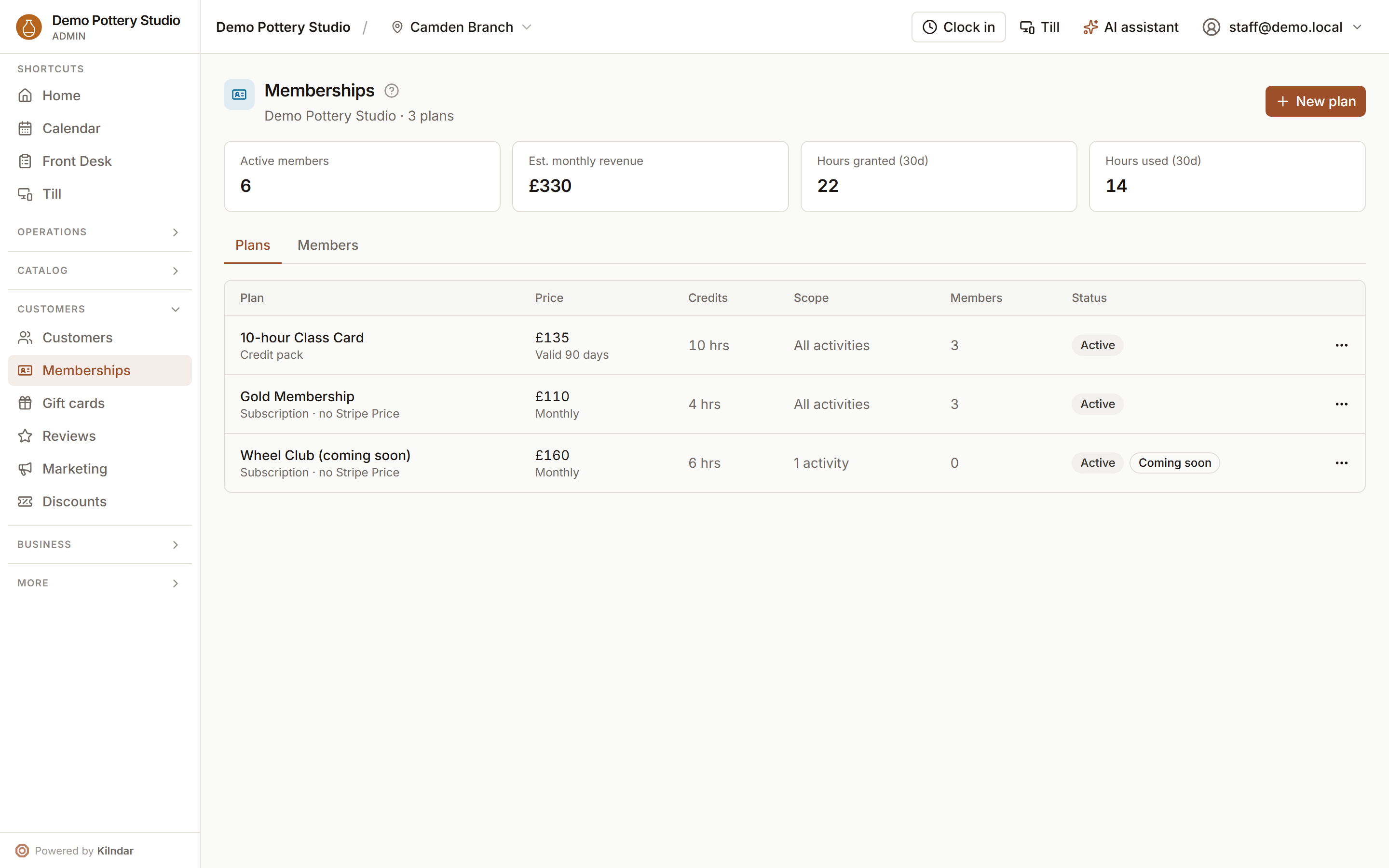
Task: Open Home from the sidebar
Action: [x=99, y=95]
